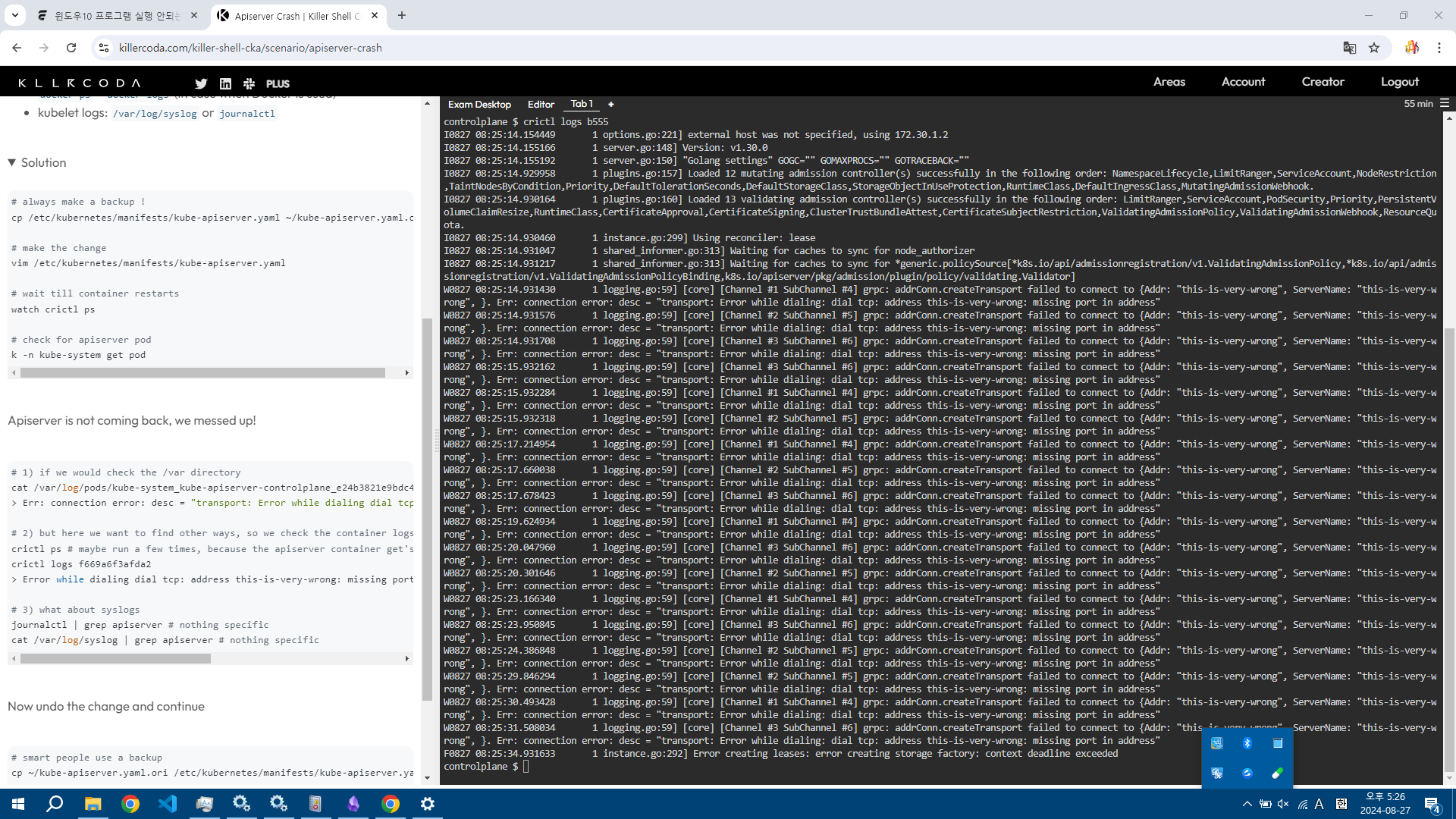Bookmark this page with star icon

[1374, 48]
